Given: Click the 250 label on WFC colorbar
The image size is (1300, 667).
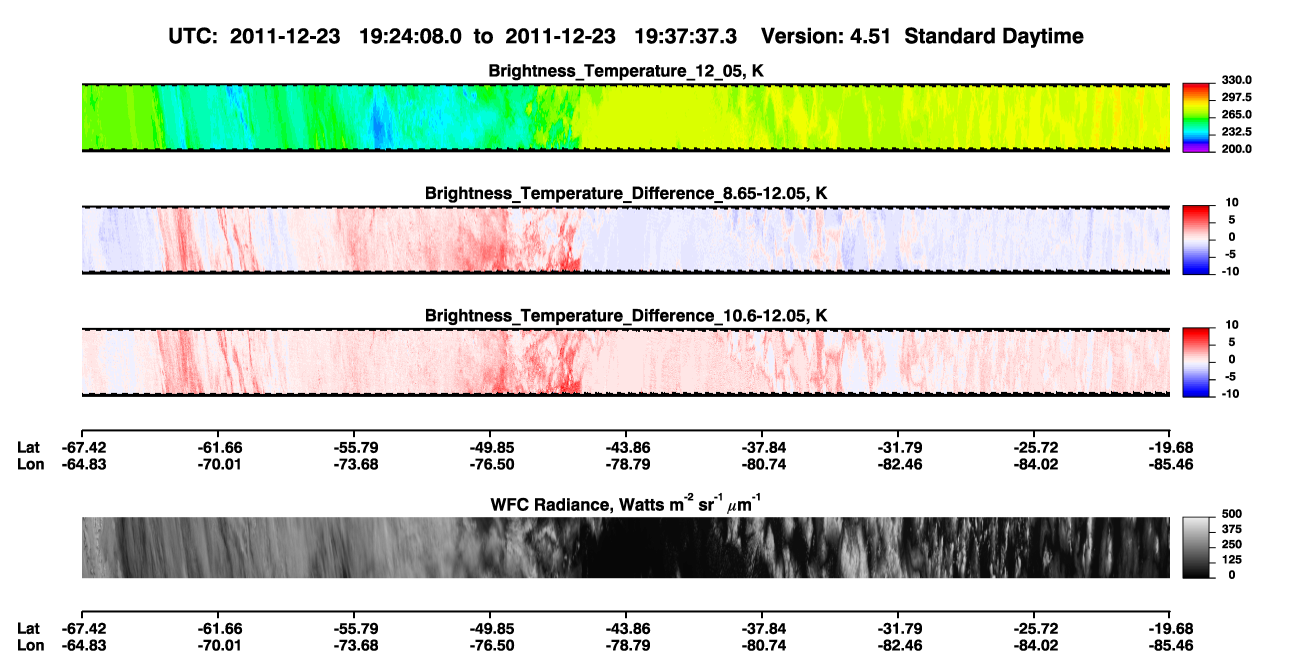Looking at the screenshot, I should point(1233,545).
